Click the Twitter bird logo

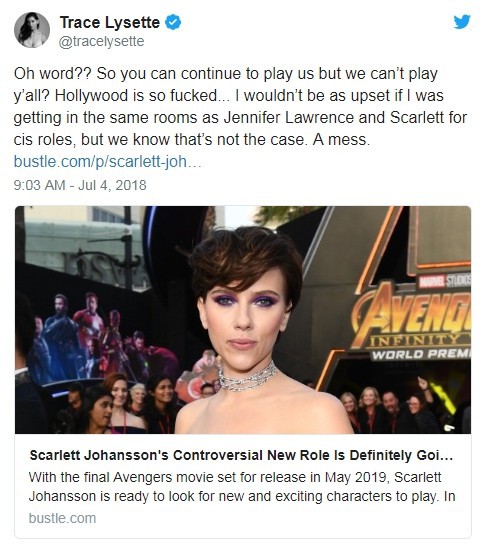point(462,22)
